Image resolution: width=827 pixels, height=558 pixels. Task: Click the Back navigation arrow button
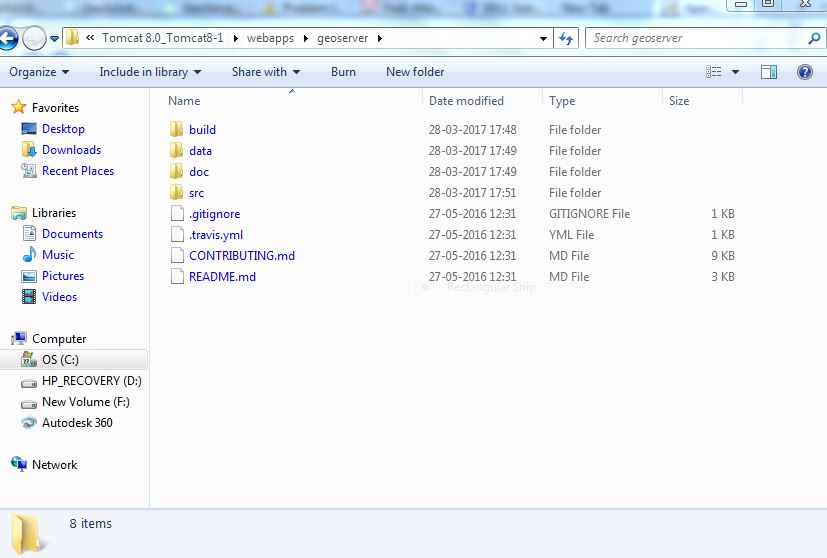click(8, 39)
